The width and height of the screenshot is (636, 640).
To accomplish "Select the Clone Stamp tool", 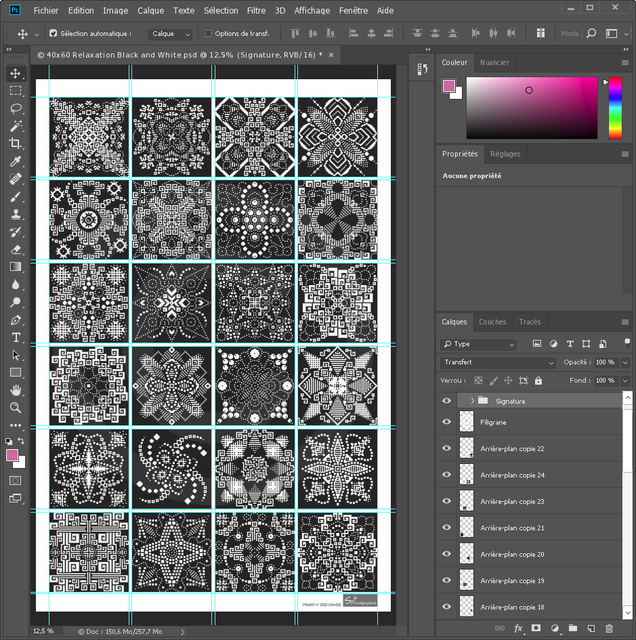I will pos(16,214).
